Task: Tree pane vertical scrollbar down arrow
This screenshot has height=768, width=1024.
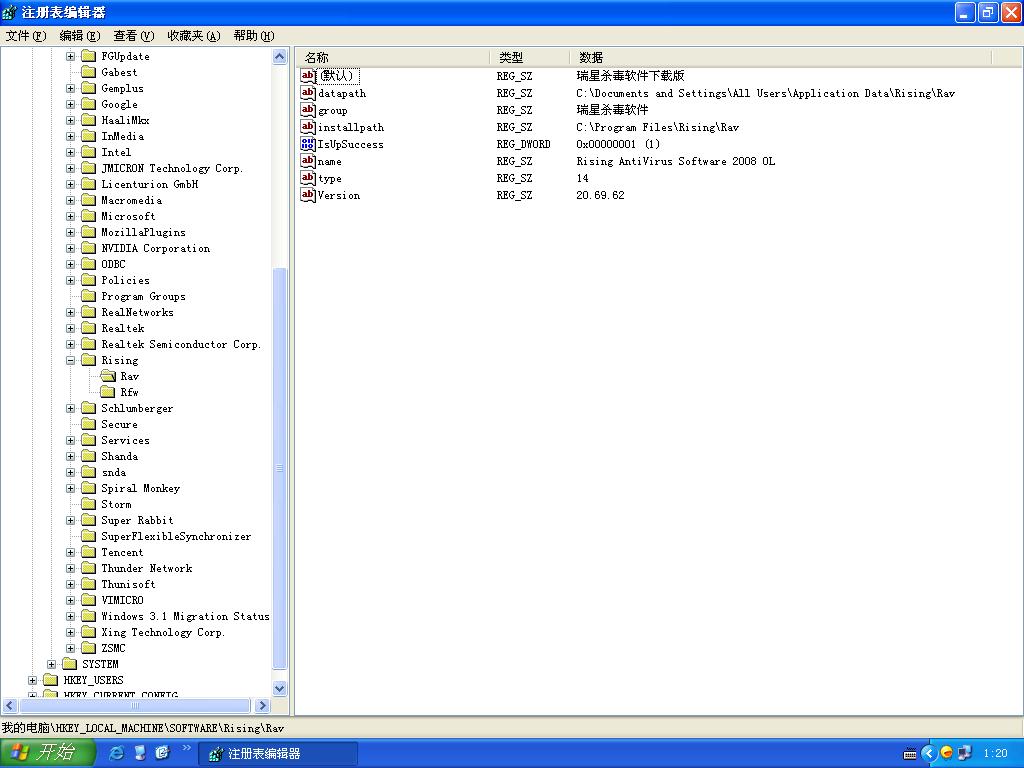Action: [280, 688]
